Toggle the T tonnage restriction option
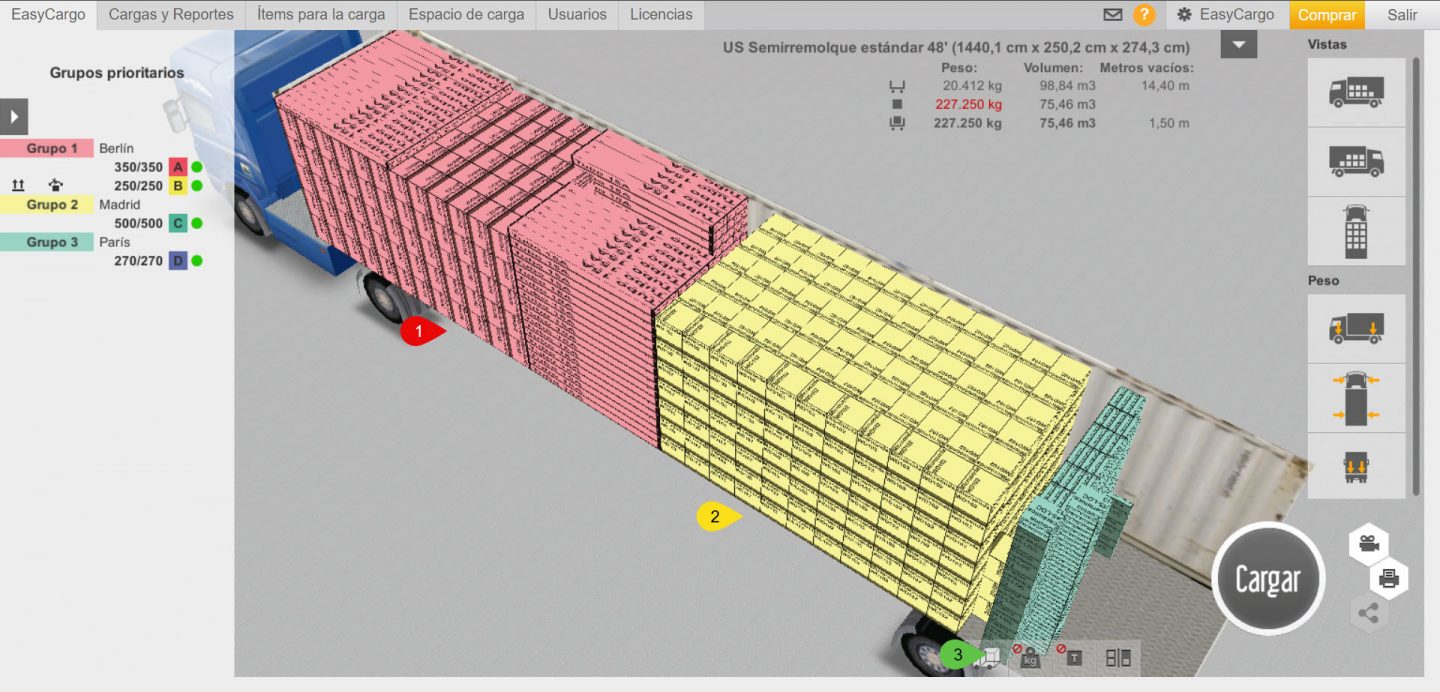 (1073, 657)
